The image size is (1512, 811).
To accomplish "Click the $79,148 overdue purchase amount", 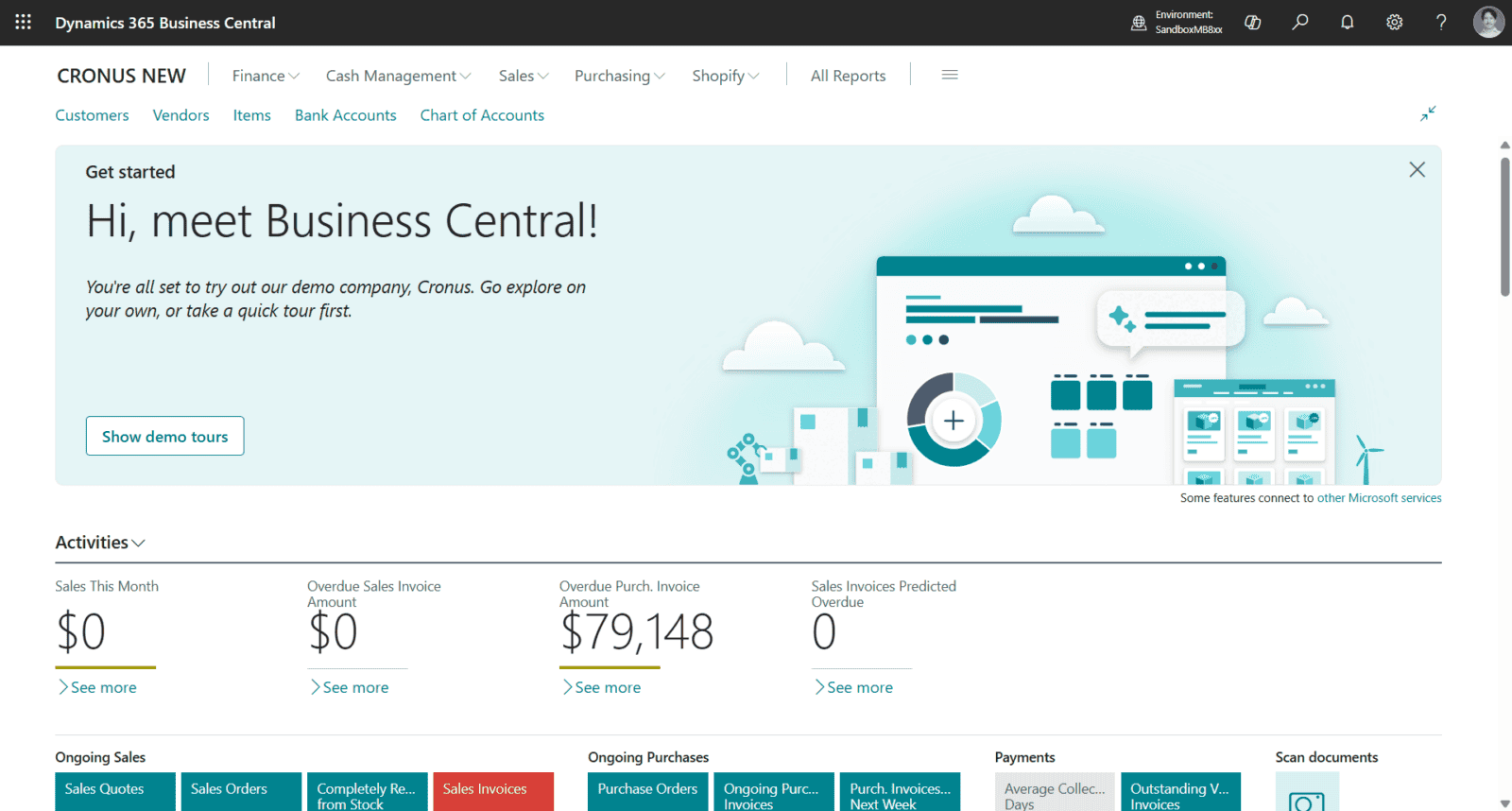I will 637,631.
